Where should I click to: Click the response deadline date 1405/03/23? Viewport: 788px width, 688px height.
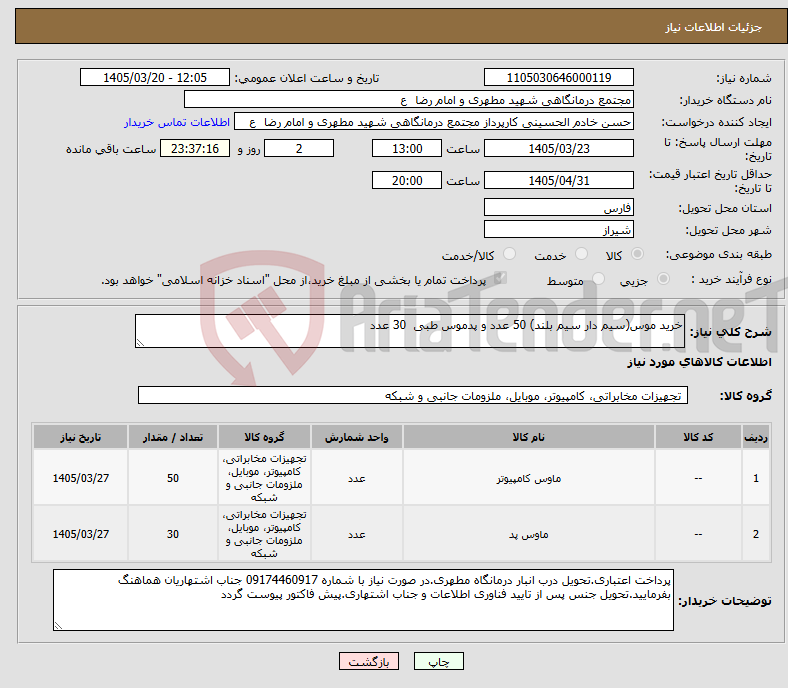pyautogui.click(x=558, y=148)
